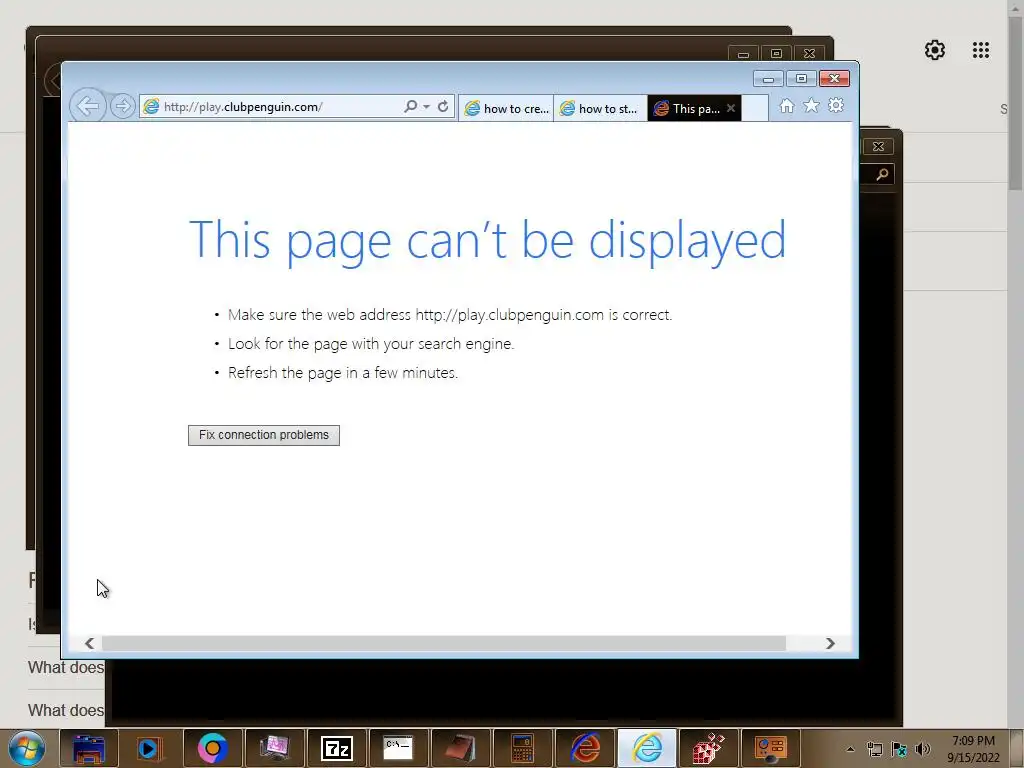Open the Google apps grid icon
Viewport: 1024px width, 768px height.
[x=981, y=50]
